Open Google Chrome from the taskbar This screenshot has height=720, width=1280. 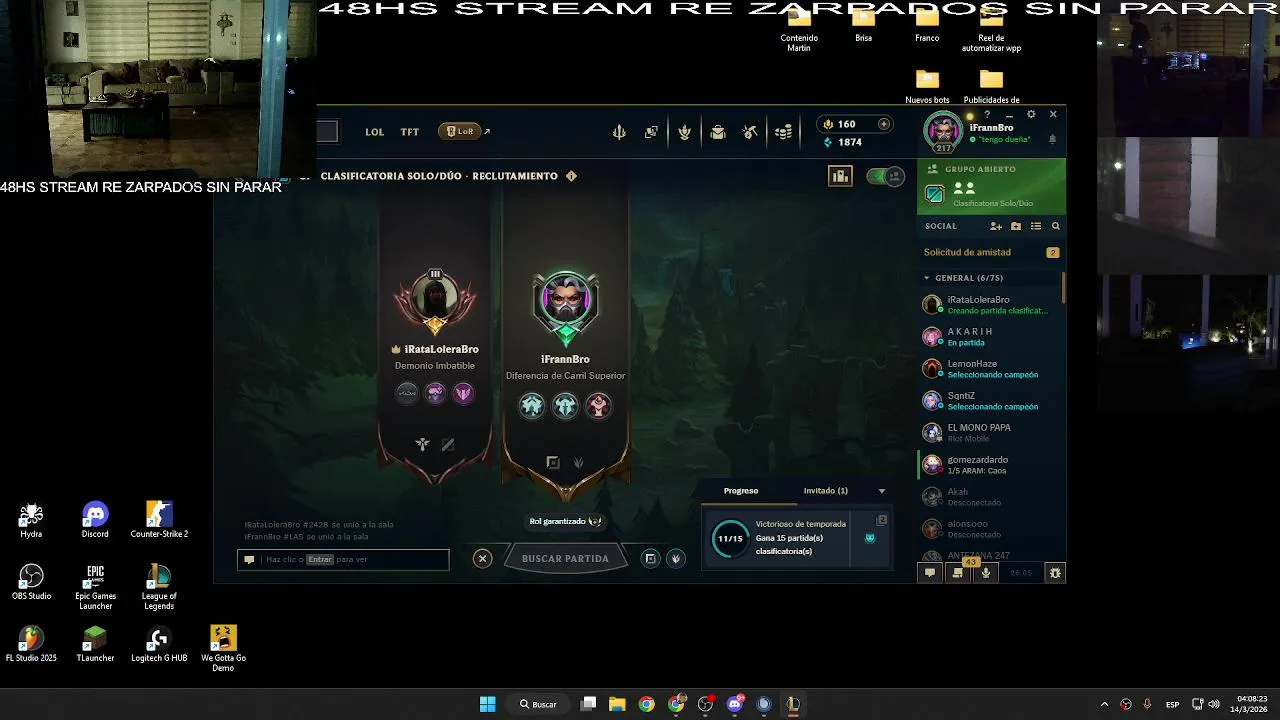coord(647,704)
